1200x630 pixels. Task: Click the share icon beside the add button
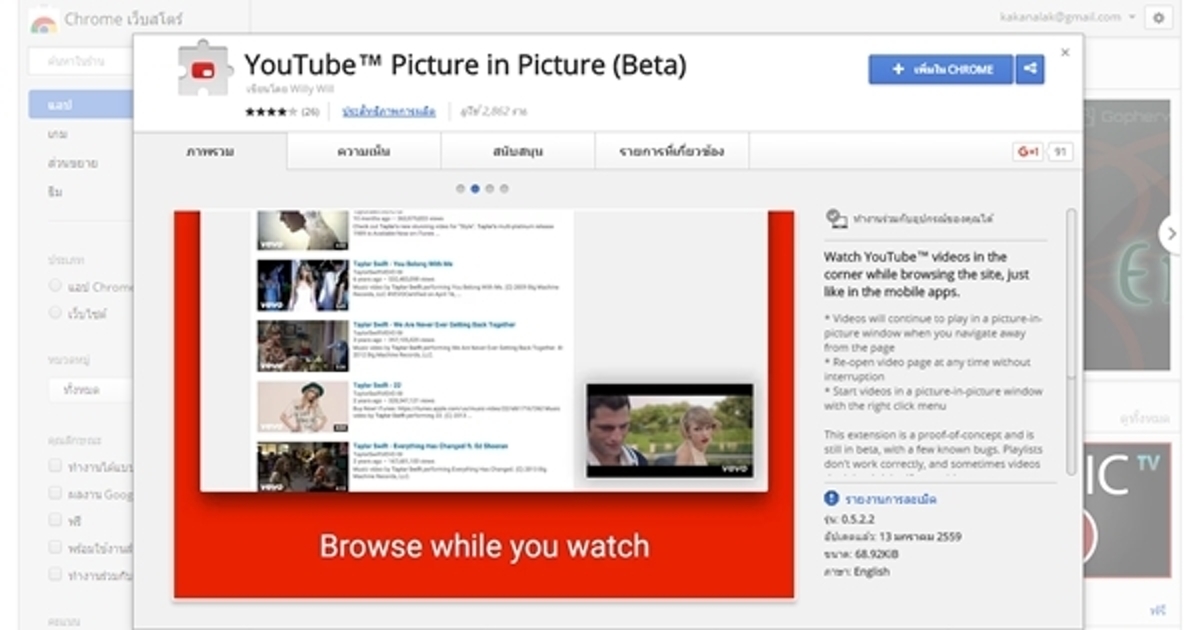[x=1029, y=69]
